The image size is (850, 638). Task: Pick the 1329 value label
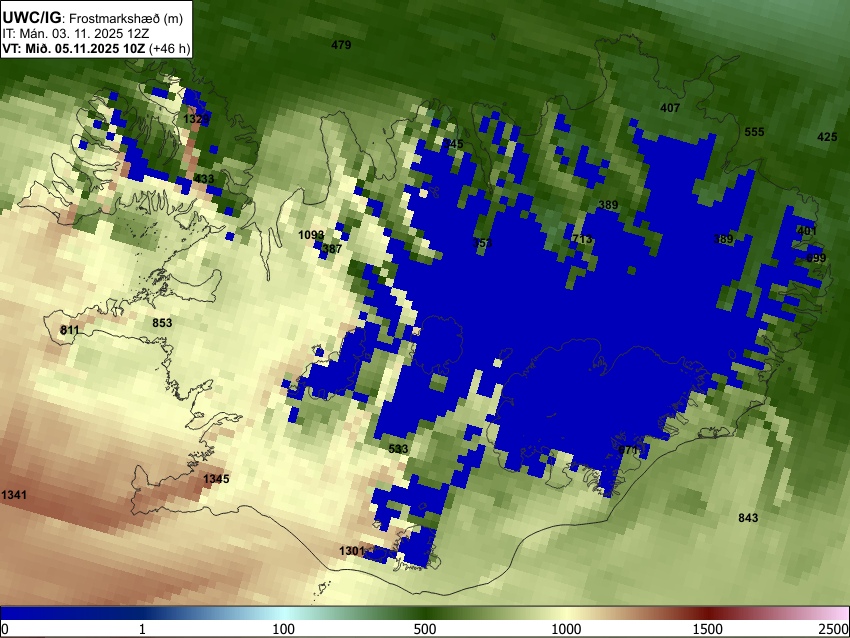coord(196,119)
